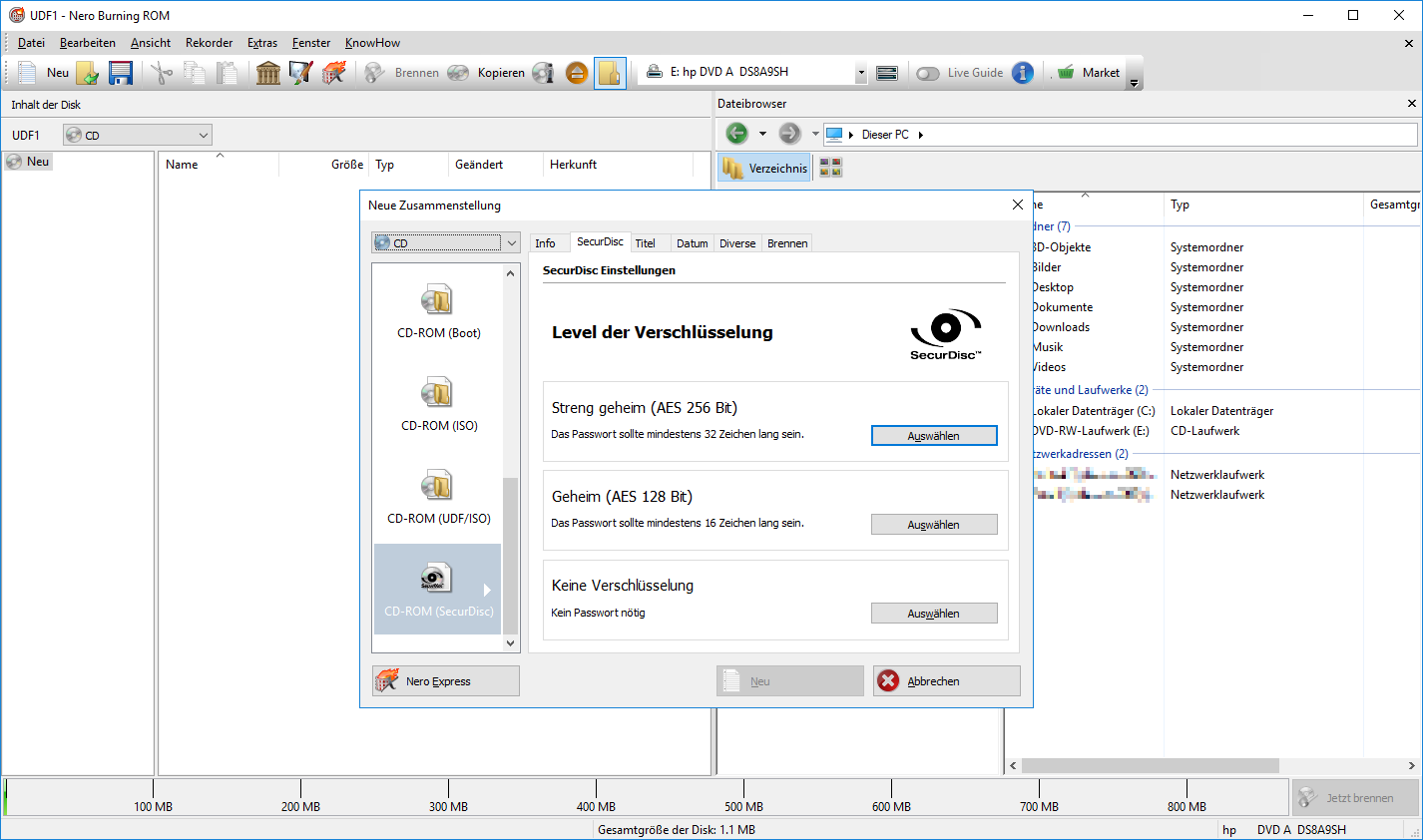Switch file browser to thumbnail view

830,168
